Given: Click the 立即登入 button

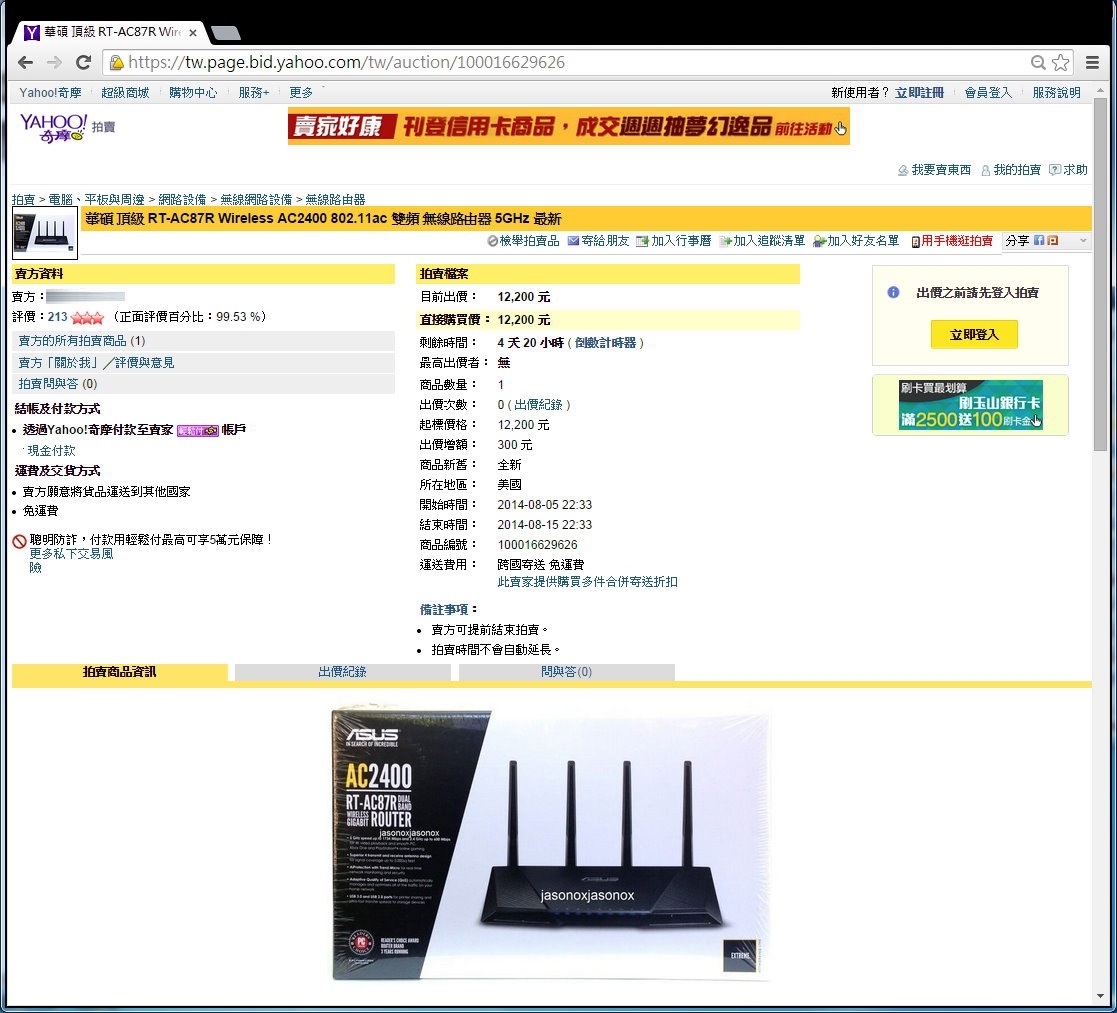Looking at the screenshot, I should [x=974, y=335].
